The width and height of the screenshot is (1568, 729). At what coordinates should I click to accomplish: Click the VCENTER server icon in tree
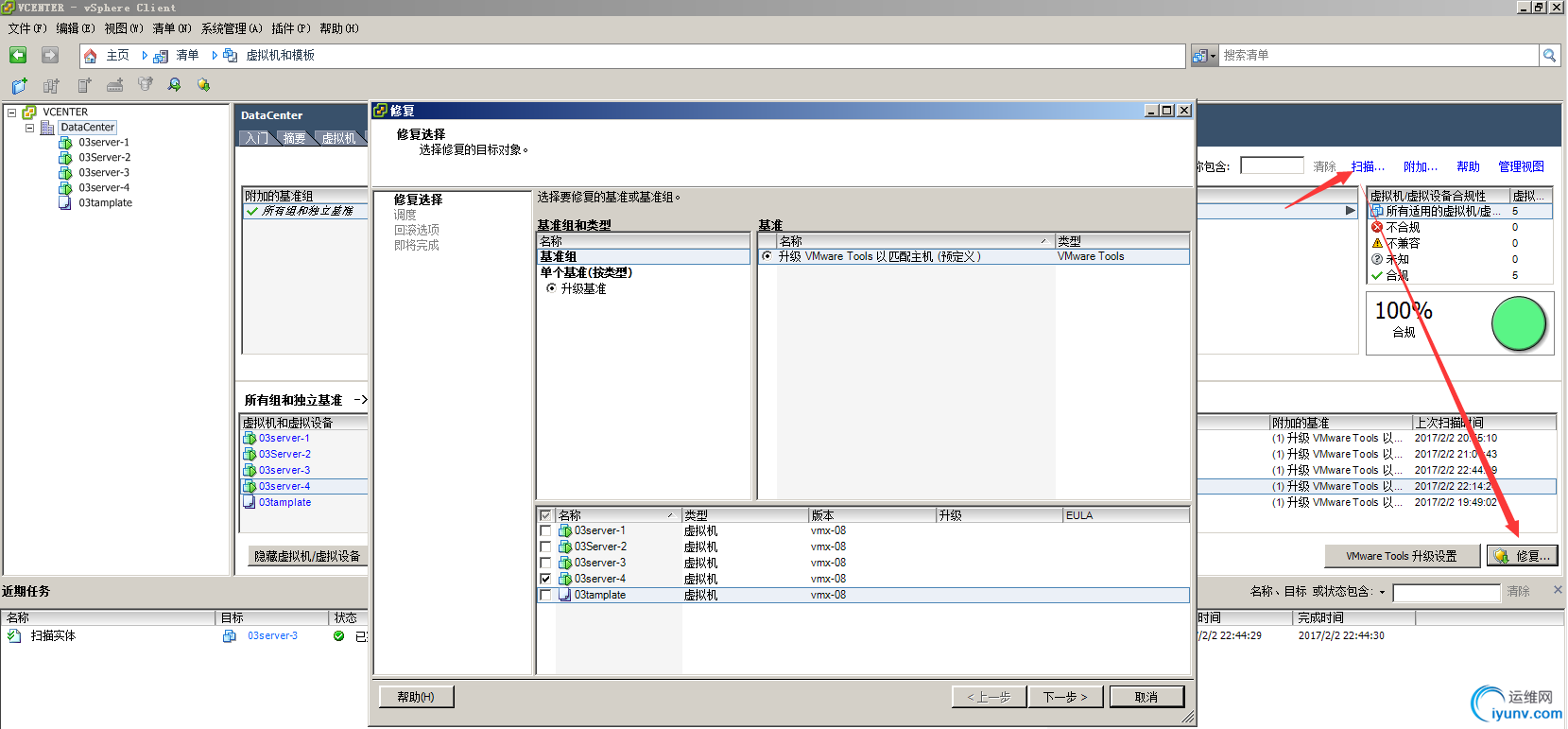point(29,113)
